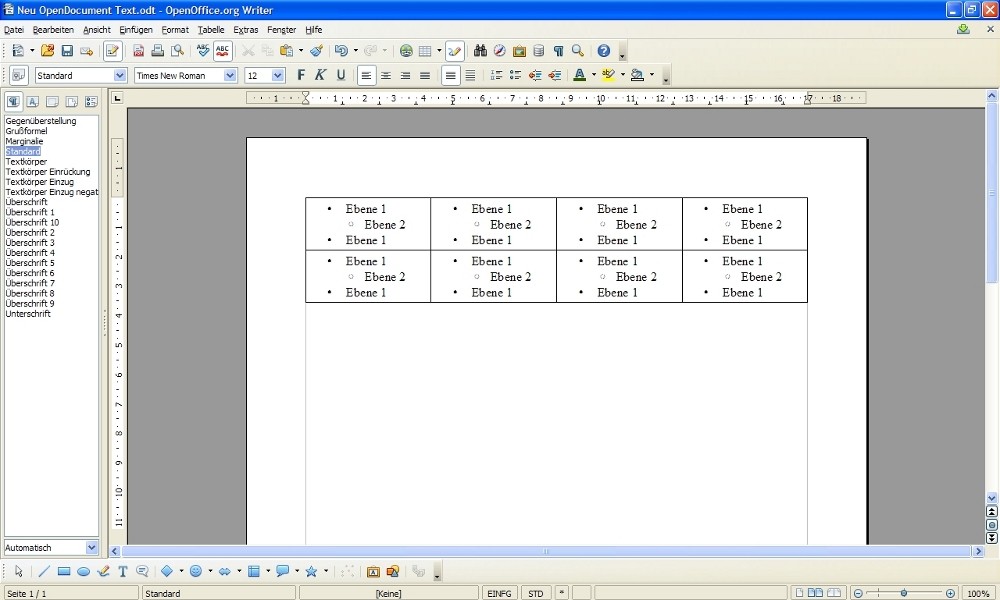Click the Format Paintbrush icon
Image resolution: width=1000 pixels, height=600 pixels.
[x=316, y=51]
